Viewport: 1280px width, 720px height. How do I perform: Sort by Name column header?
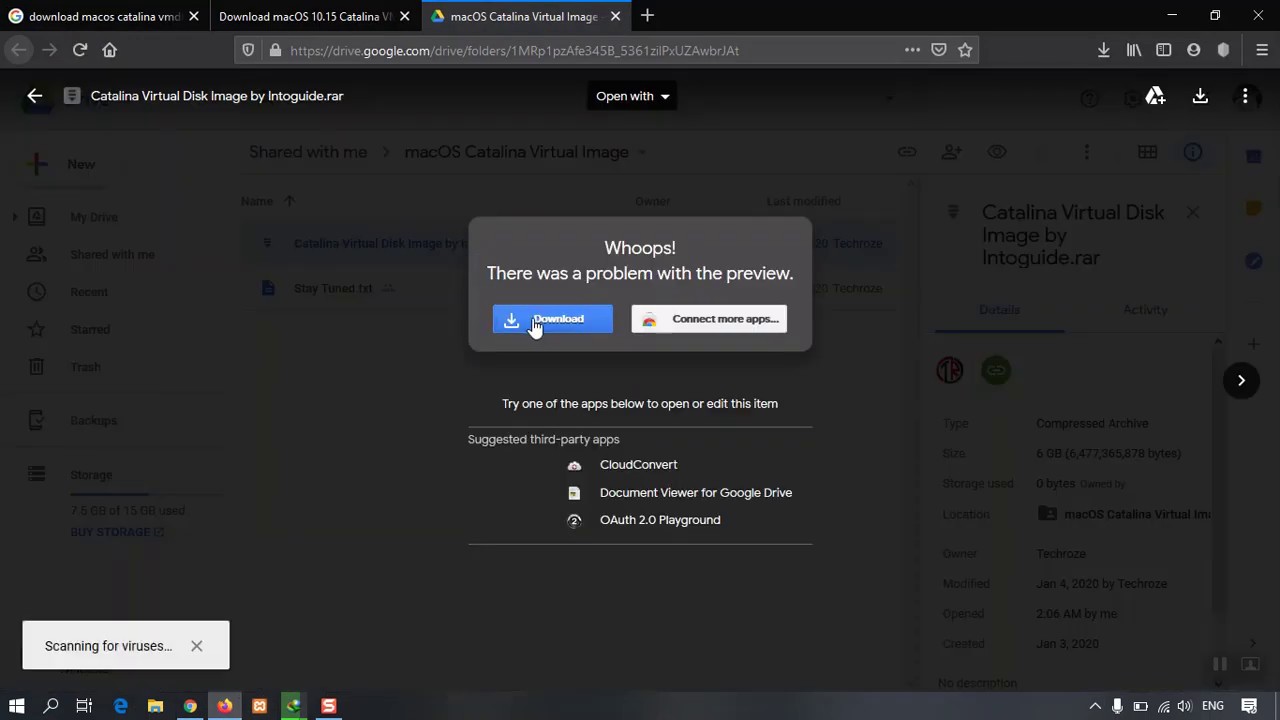click(257, 201)
